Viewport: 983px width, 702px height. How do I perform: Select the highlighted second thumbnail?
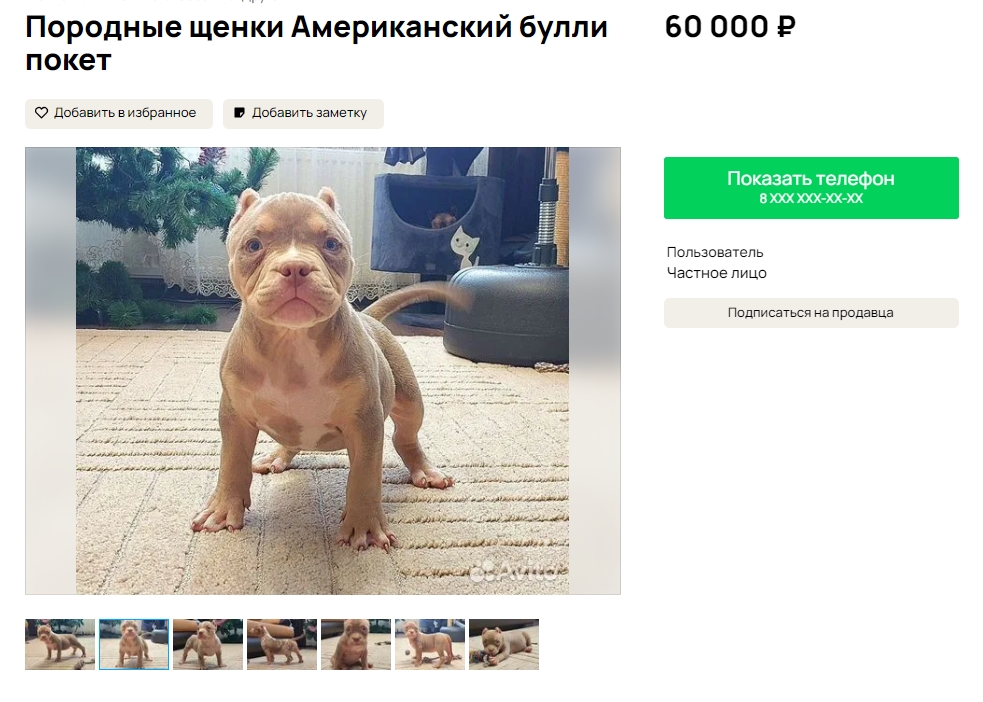(x=134, y=644)
